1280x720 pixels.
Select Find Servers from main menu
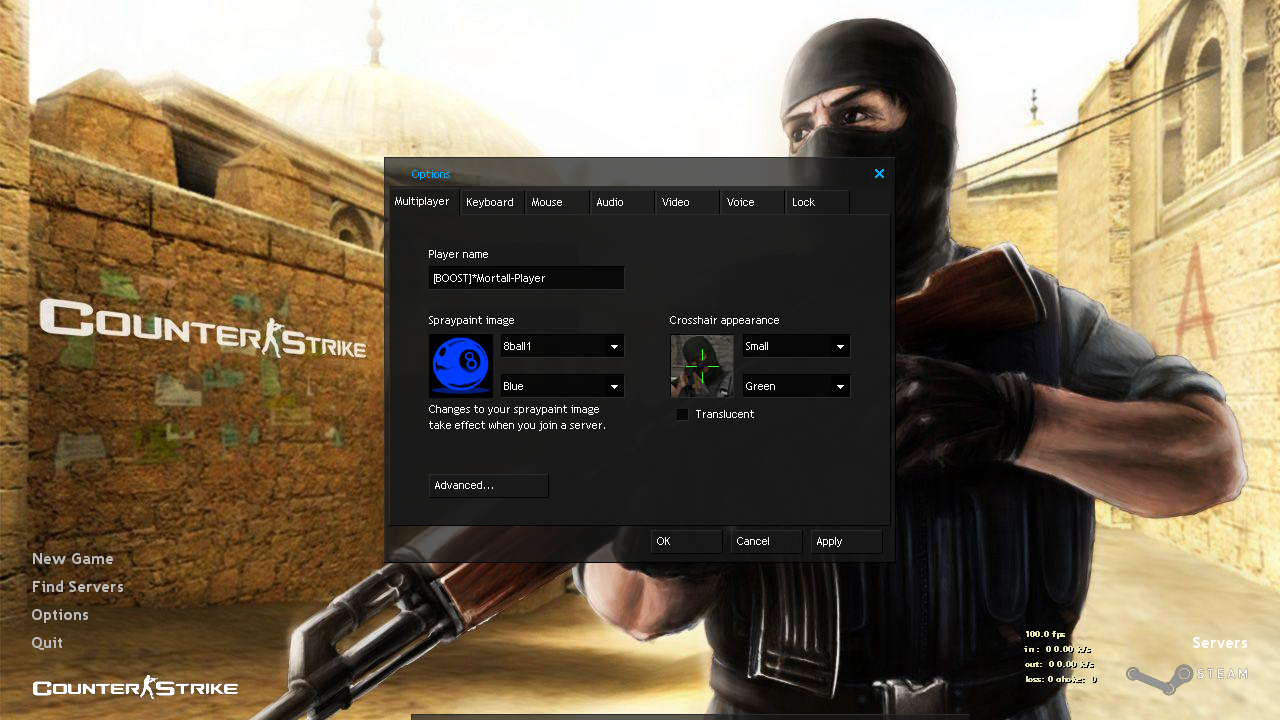78,587
